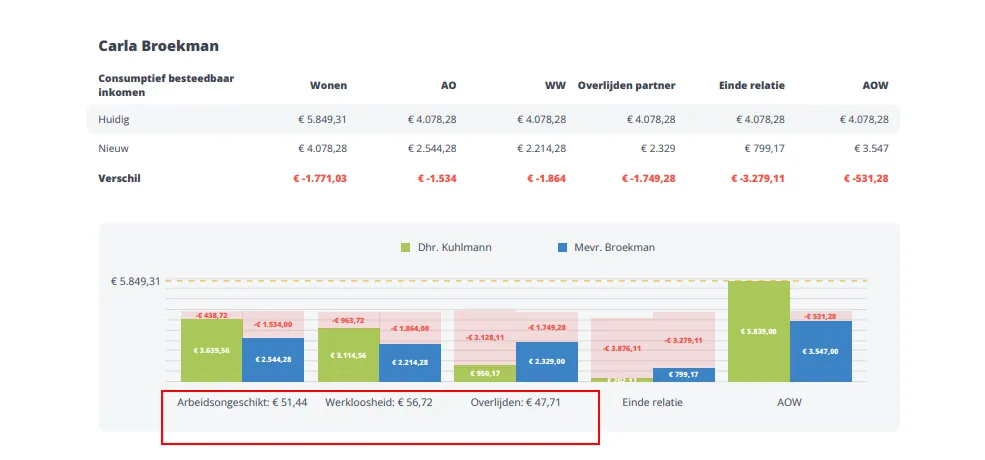This screenshot has width=985, height=460.
Task: Click Verschil Wonen value € -1.771,03
Action: pyautogui.click(x=320, y=178)
